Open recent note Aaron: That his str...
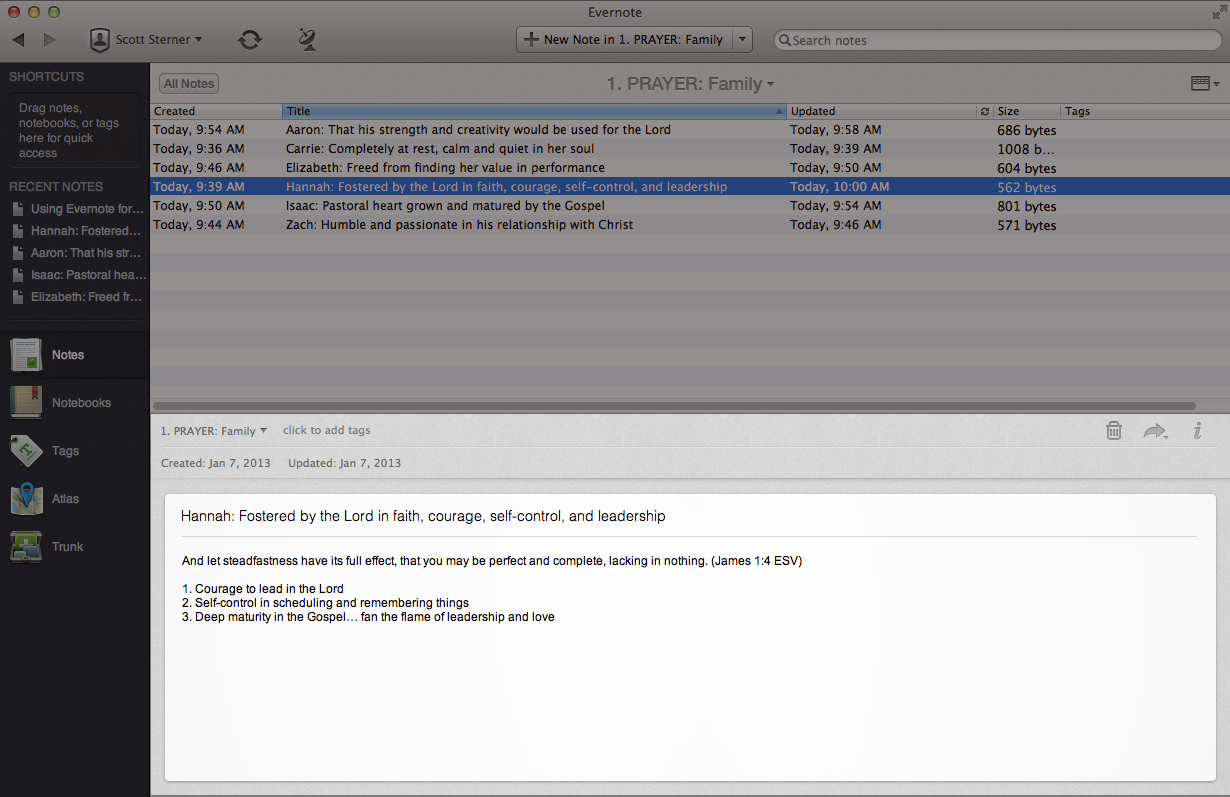The width and height of the screenshot is (1230, 797). (x=79, y=253)
